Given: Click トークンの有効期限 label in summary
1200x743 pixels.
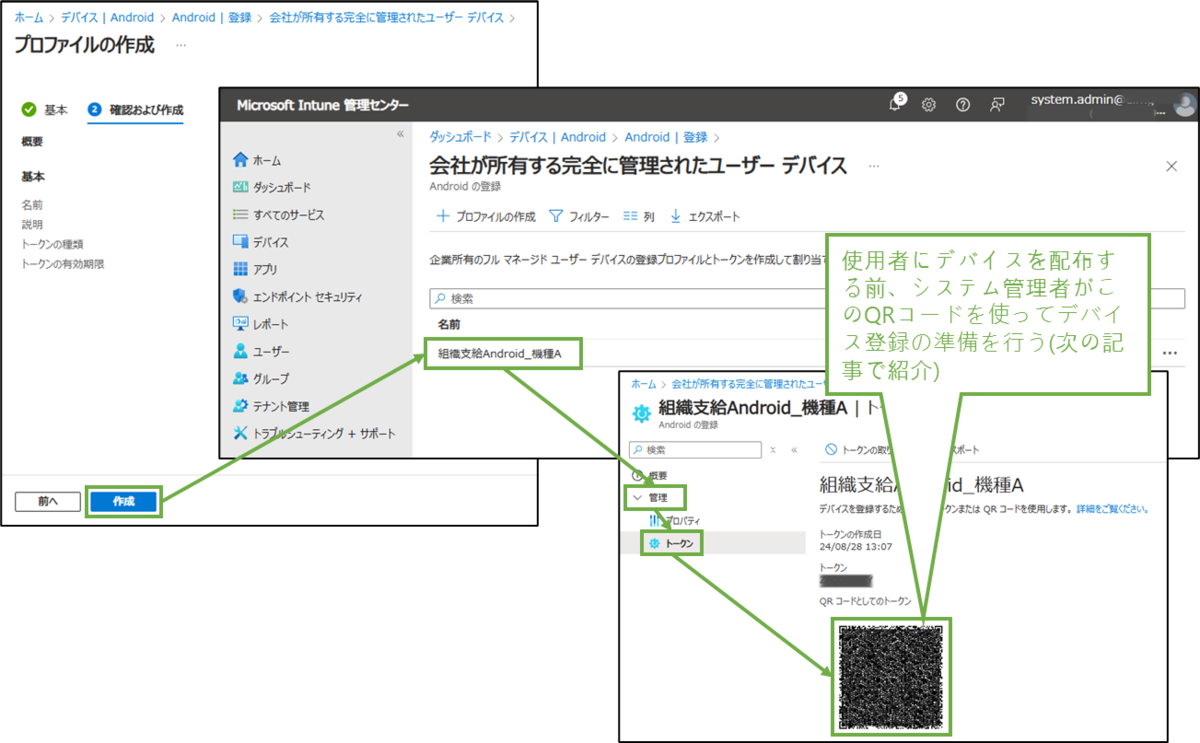Looking at the screenshot, I should point(63,264).
